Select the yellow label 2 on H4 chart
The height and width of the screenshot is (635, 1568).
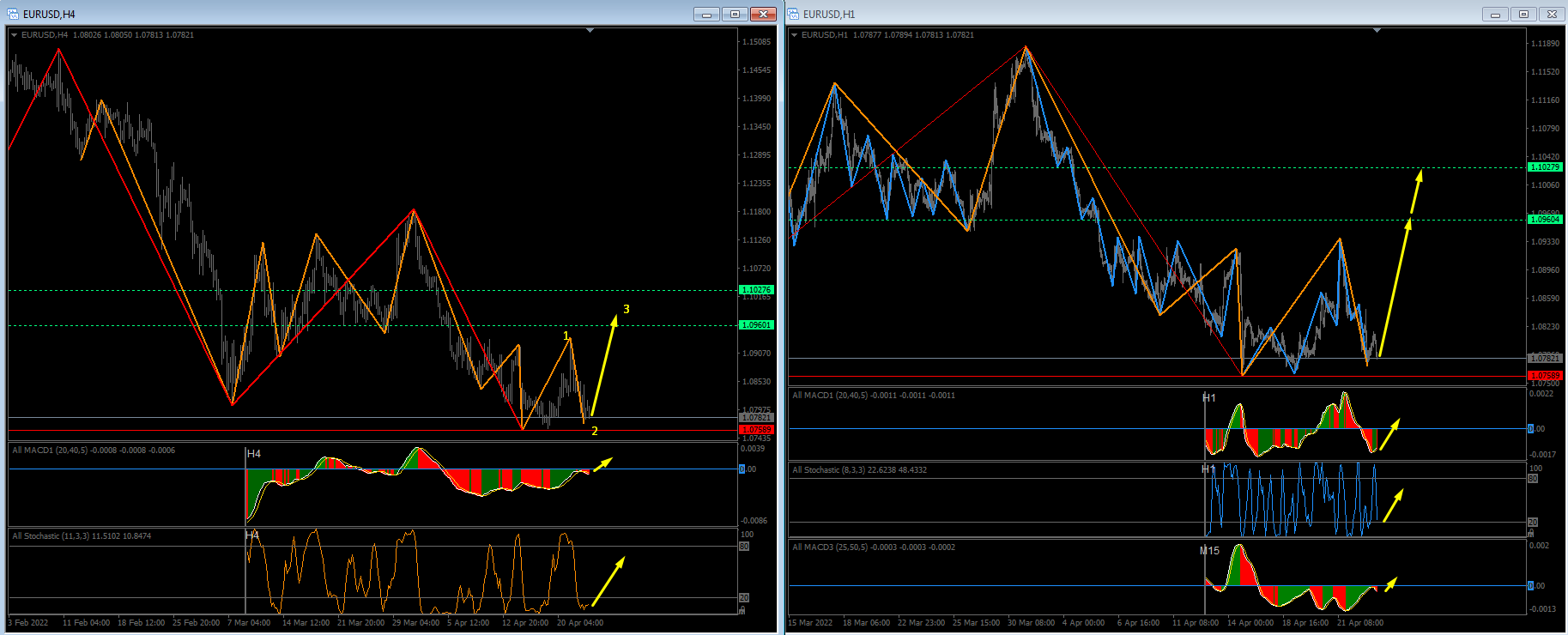click(x=595, y=431)
